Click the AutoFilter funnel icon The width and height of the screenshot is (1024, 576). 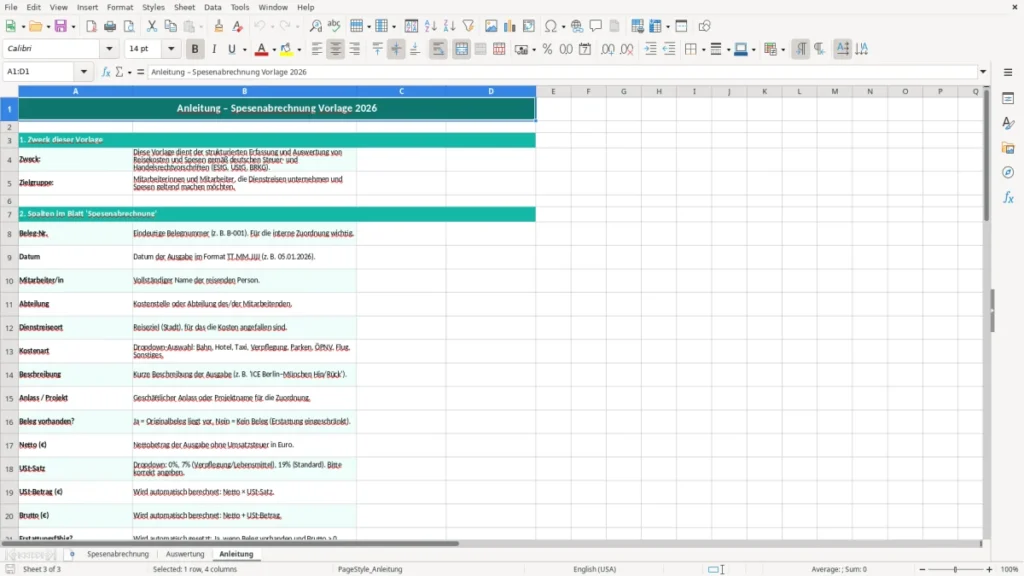point(468,26)
